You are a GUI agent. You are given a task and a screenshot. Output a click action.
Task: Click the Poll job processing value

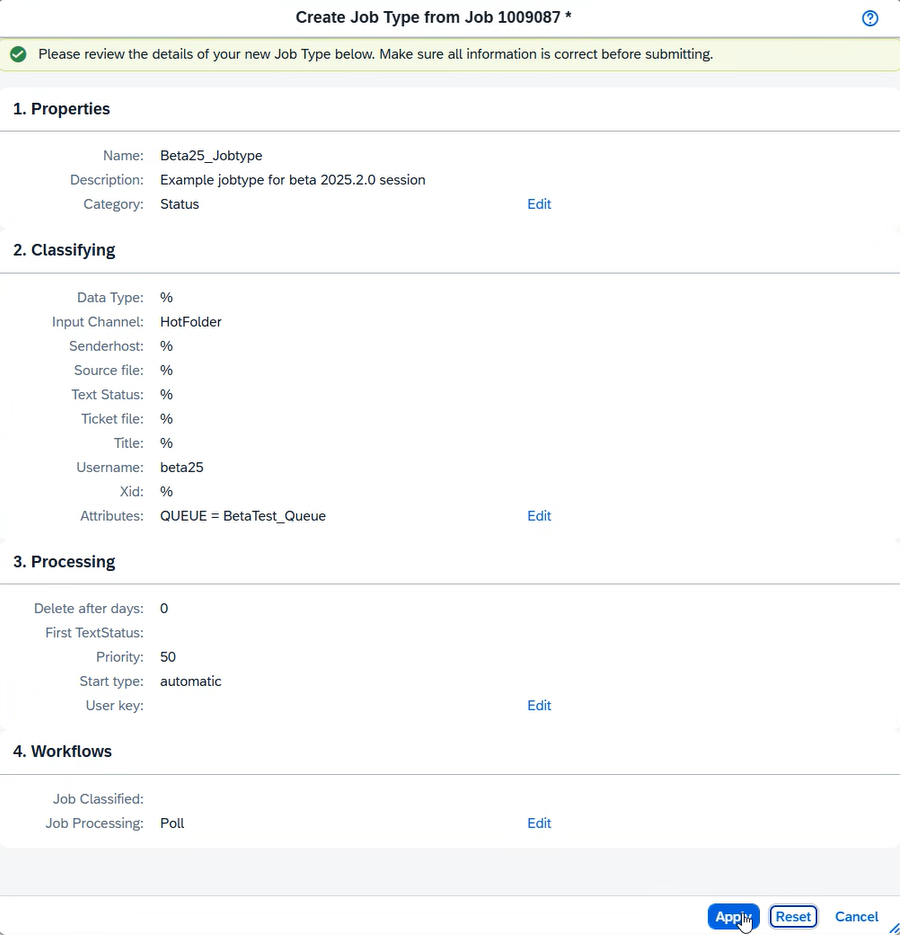pyautogui.click(x=172, y=823)
